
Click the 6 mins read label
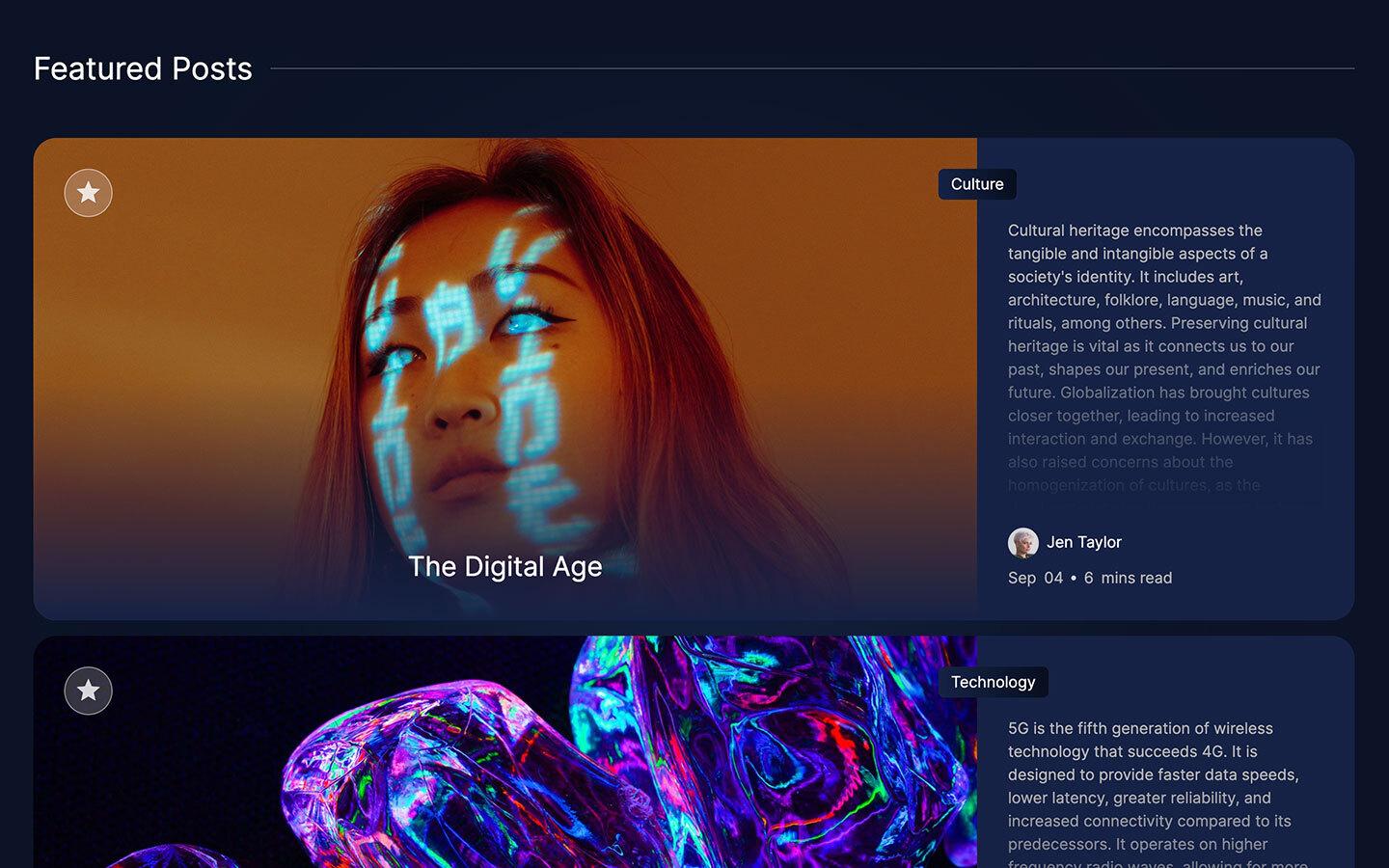[x=1128, y=578]
